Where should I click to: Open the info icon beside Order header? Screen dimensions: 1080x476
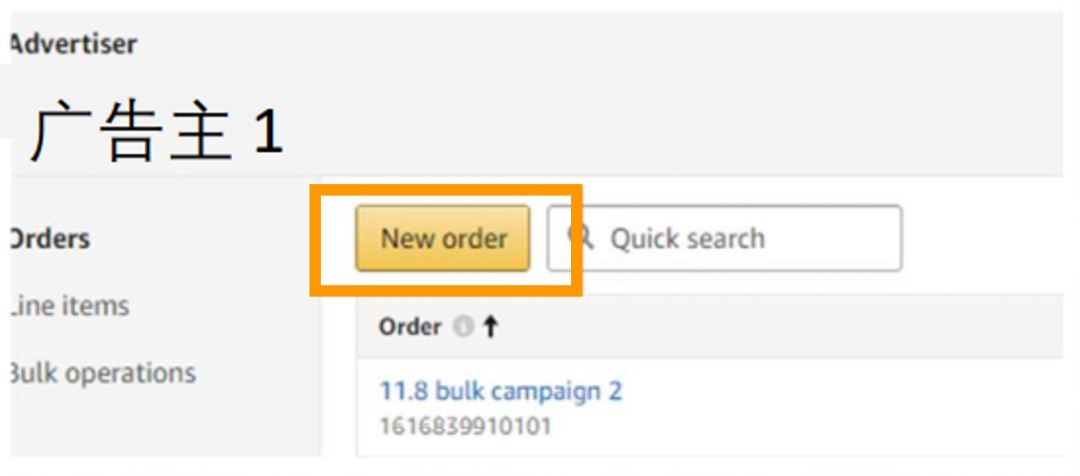click(464, 327)
